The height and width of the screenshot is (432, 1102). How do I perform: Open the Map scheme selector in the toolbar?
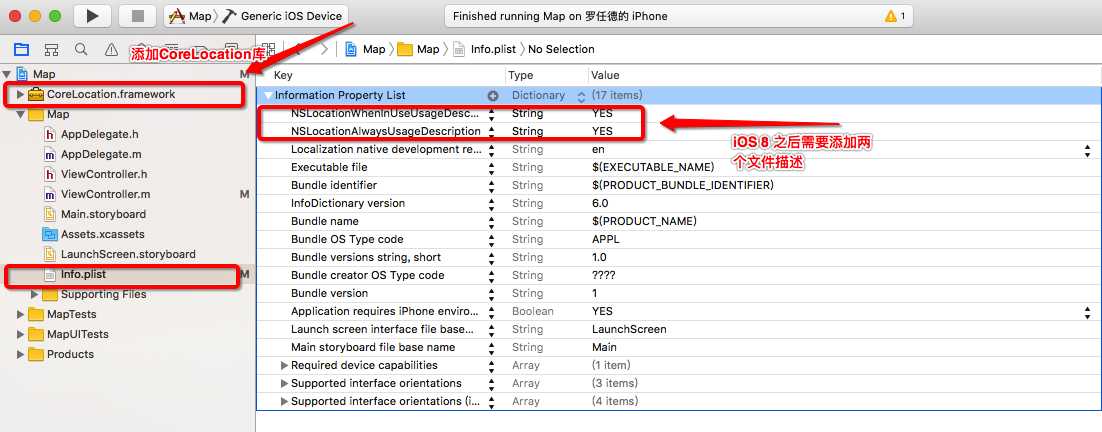[190, 15]
